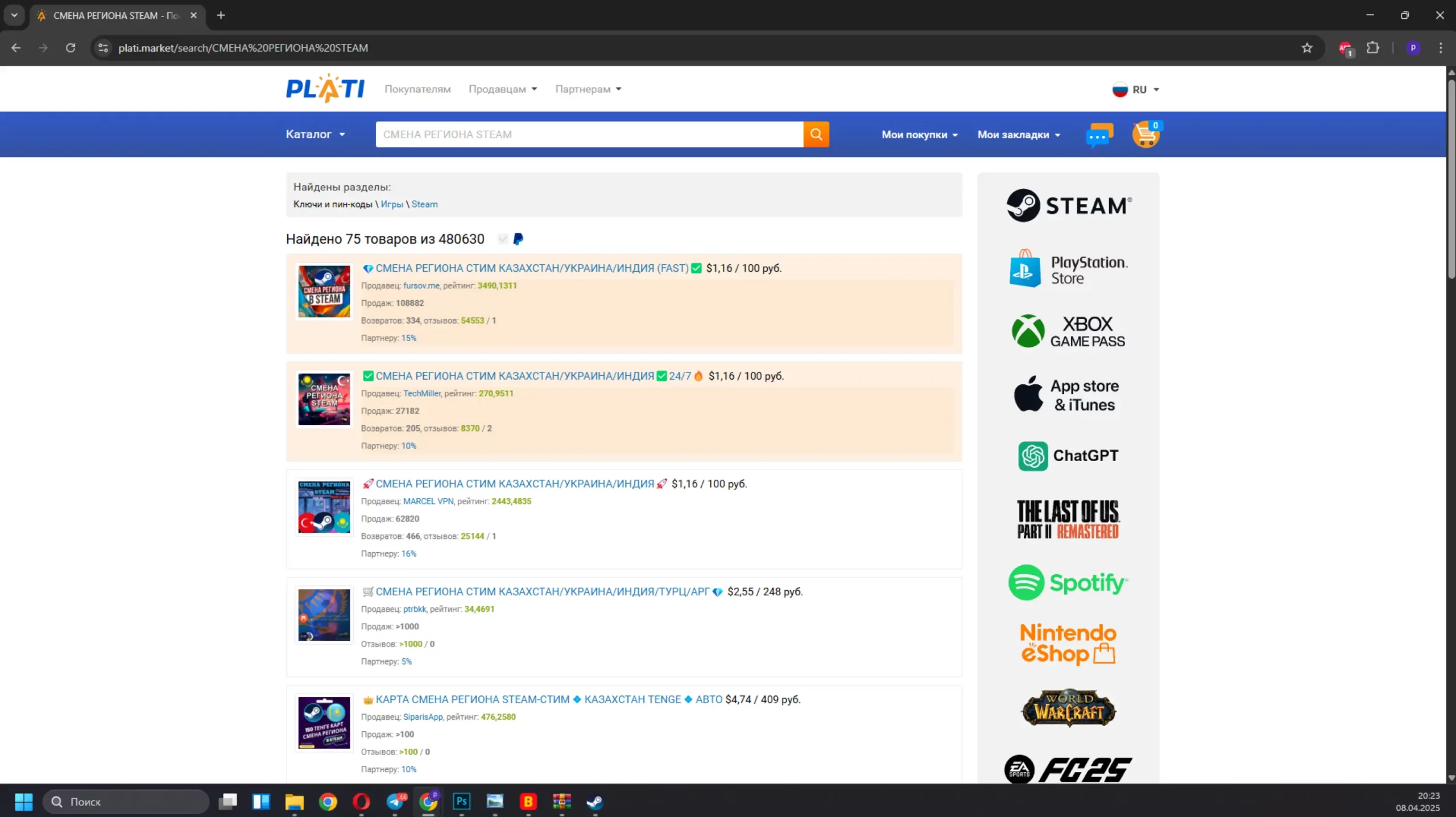
Task: Open the Steam category breadcrumb link
Action: tap(424, 204)
